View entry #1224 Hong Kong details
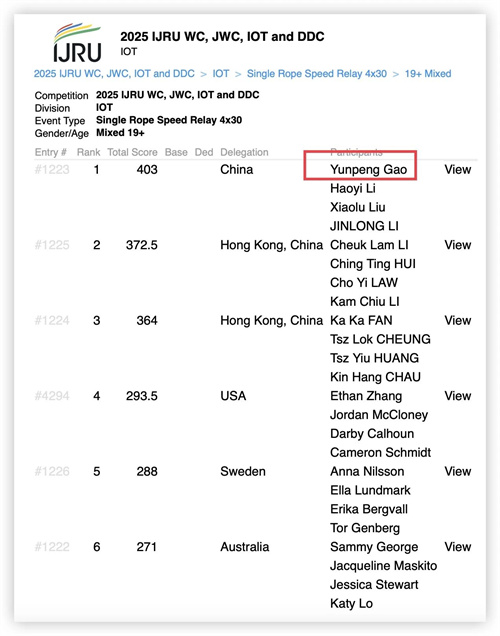Image resolution: width=500 pixels, height=636 pixels. [x=457, y=320]
